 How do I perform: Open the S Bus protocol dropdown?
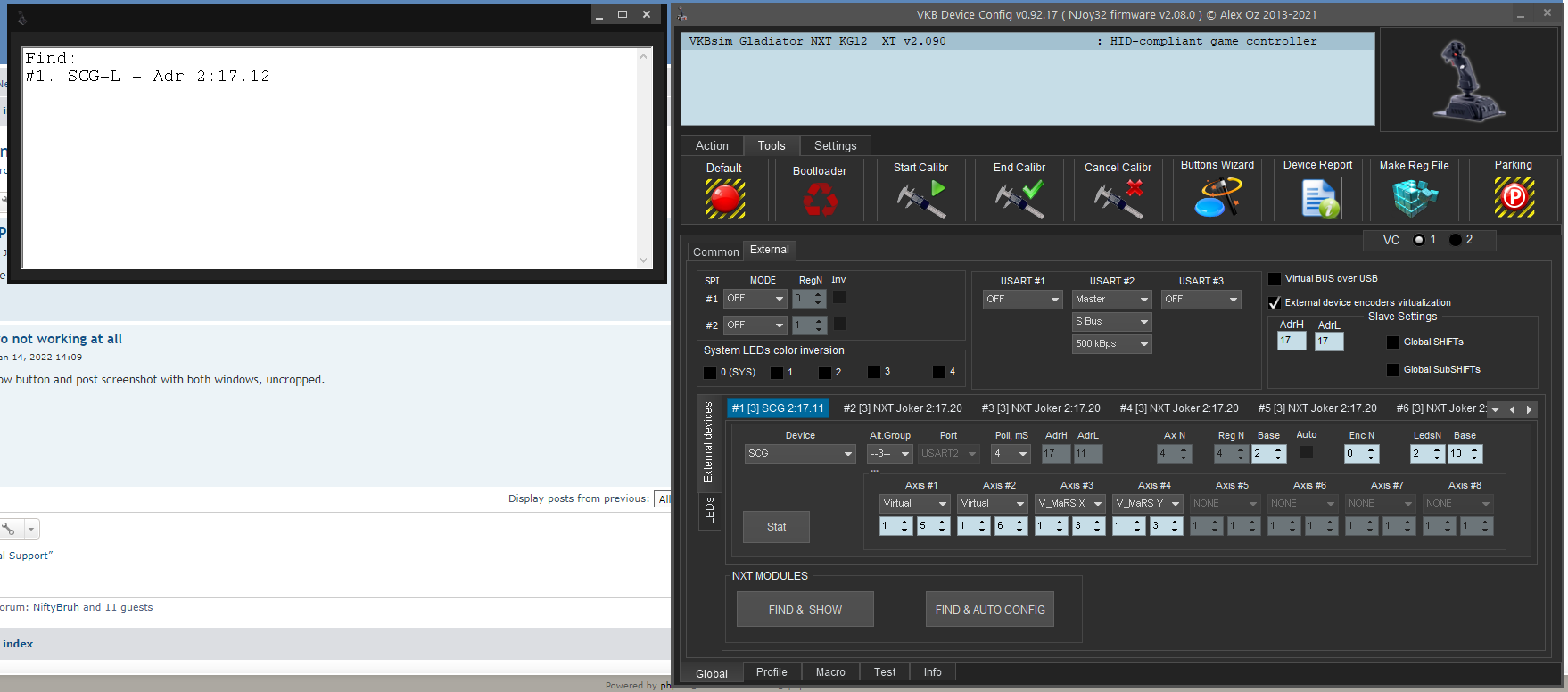(1111, 322)
